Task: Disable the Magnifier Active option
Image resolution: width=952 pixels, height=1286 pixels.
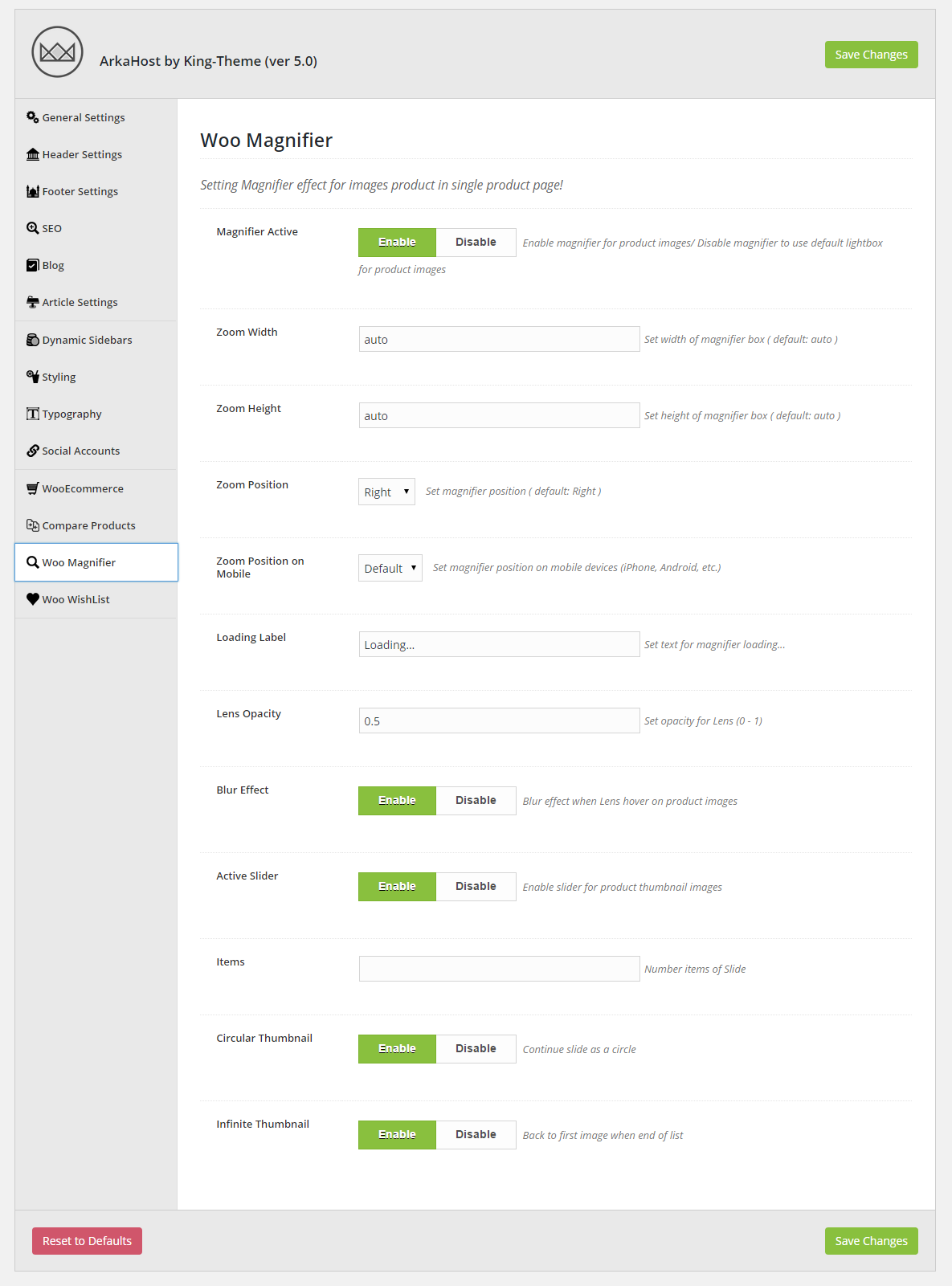Action: 476,243
